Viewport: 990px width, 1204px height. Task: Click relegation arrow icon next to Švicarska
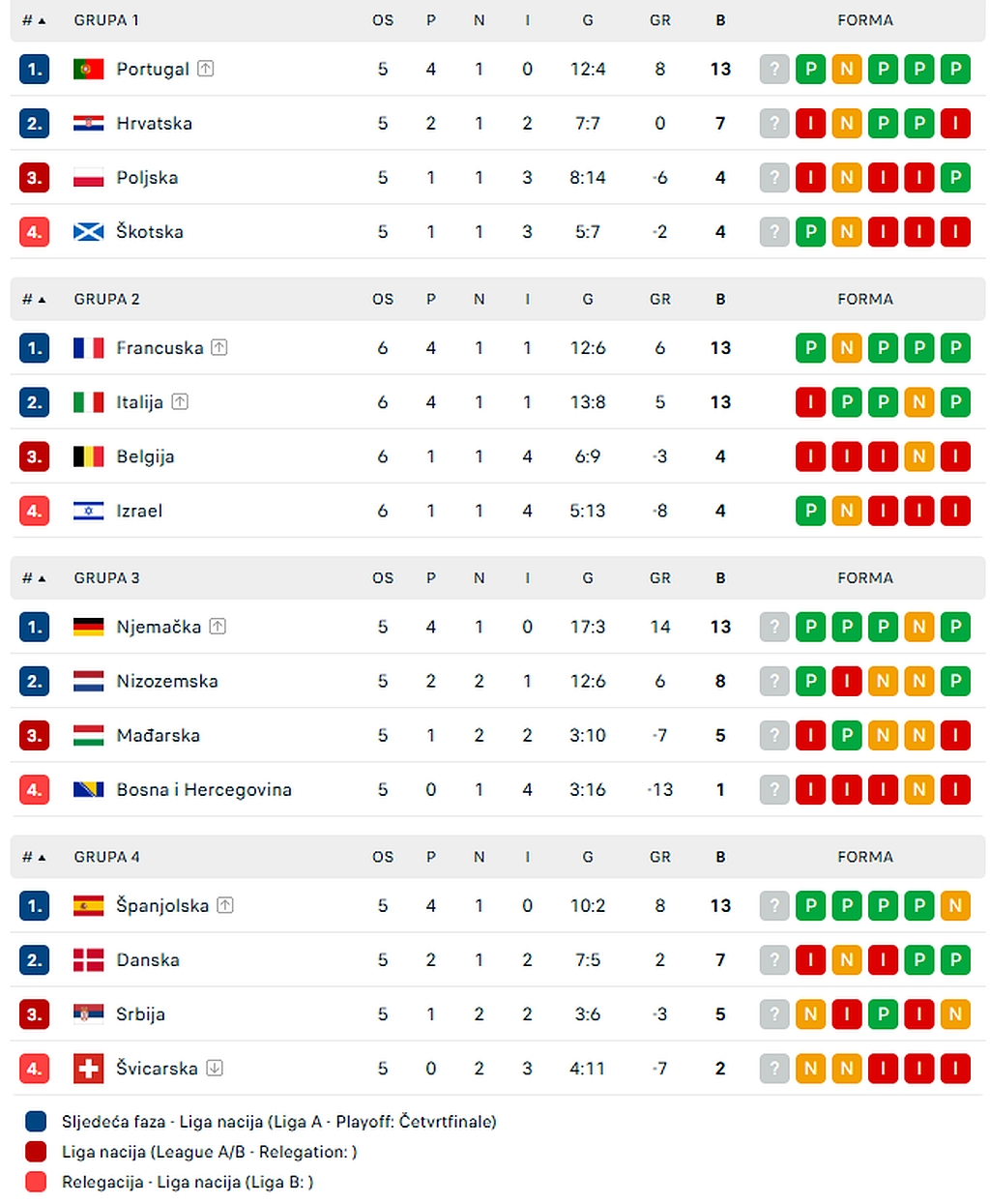[x=215, y=1068]
